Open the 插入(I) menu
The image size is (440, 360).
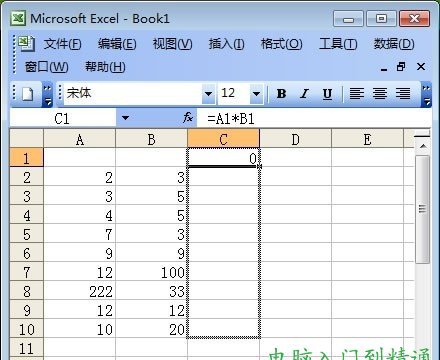click(226, 44)
